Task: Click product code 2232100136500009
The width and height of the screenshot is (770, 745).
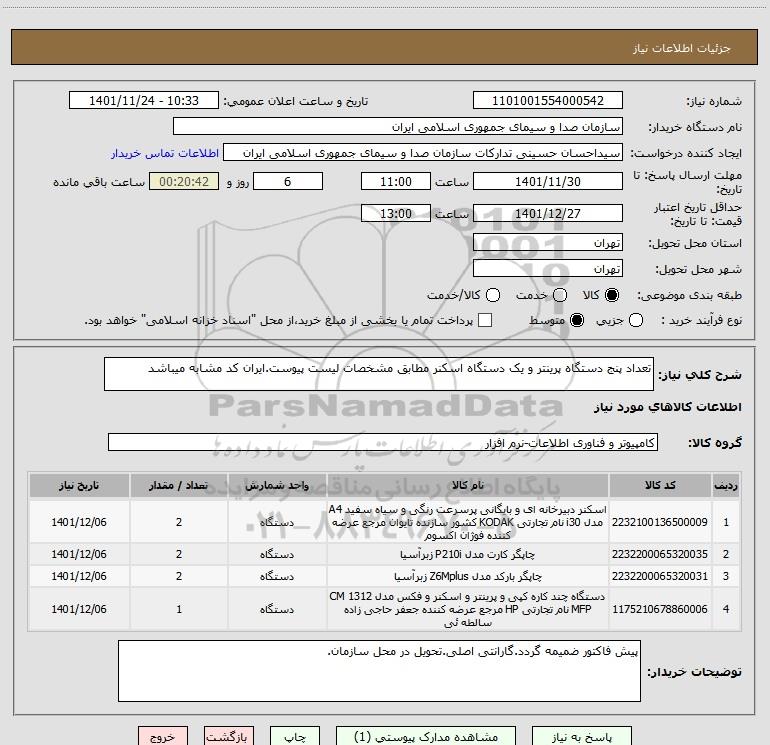Action: point(660,522)
